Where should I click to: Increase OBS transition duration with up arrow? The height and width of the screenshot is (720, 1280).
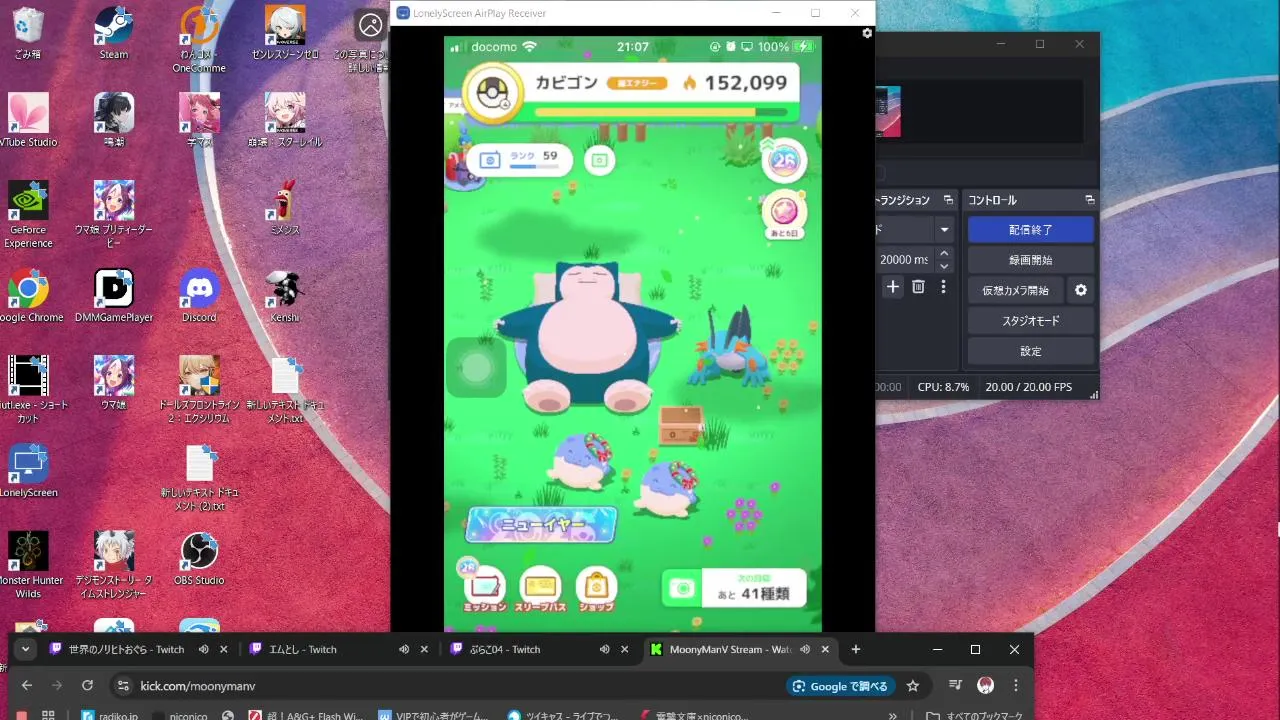tap(944, 254)
